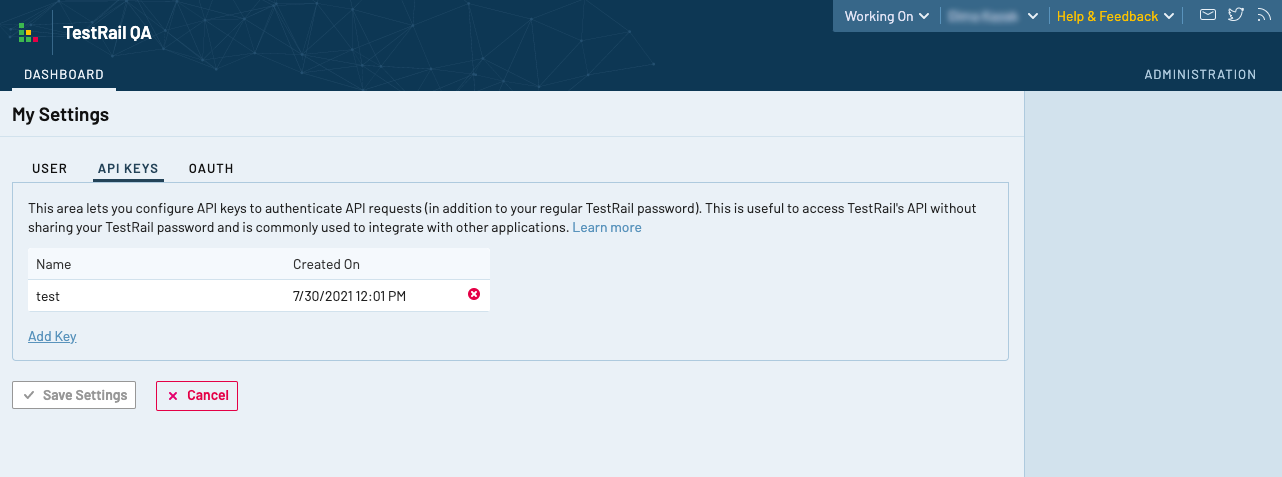This screenshot has width=1282, height=477.
Task: Click the TestRail colored squares logo
Action: tap(27, 33)
